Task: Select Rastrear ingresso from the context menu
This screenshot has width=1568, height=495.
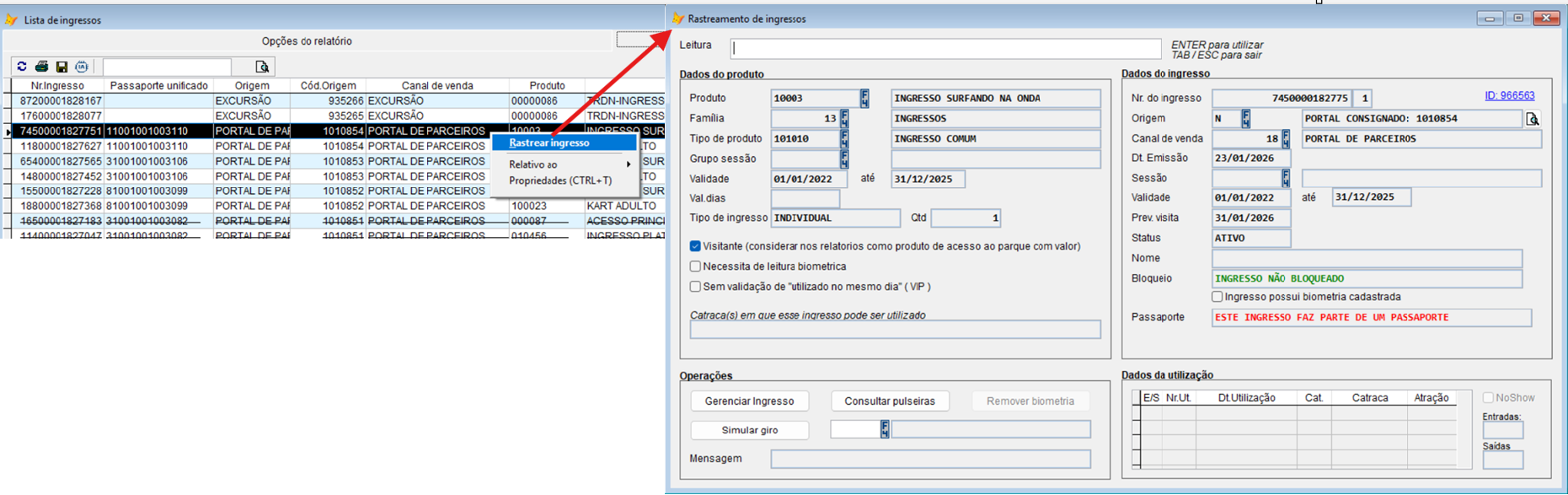Action: [x=549, y=143]
